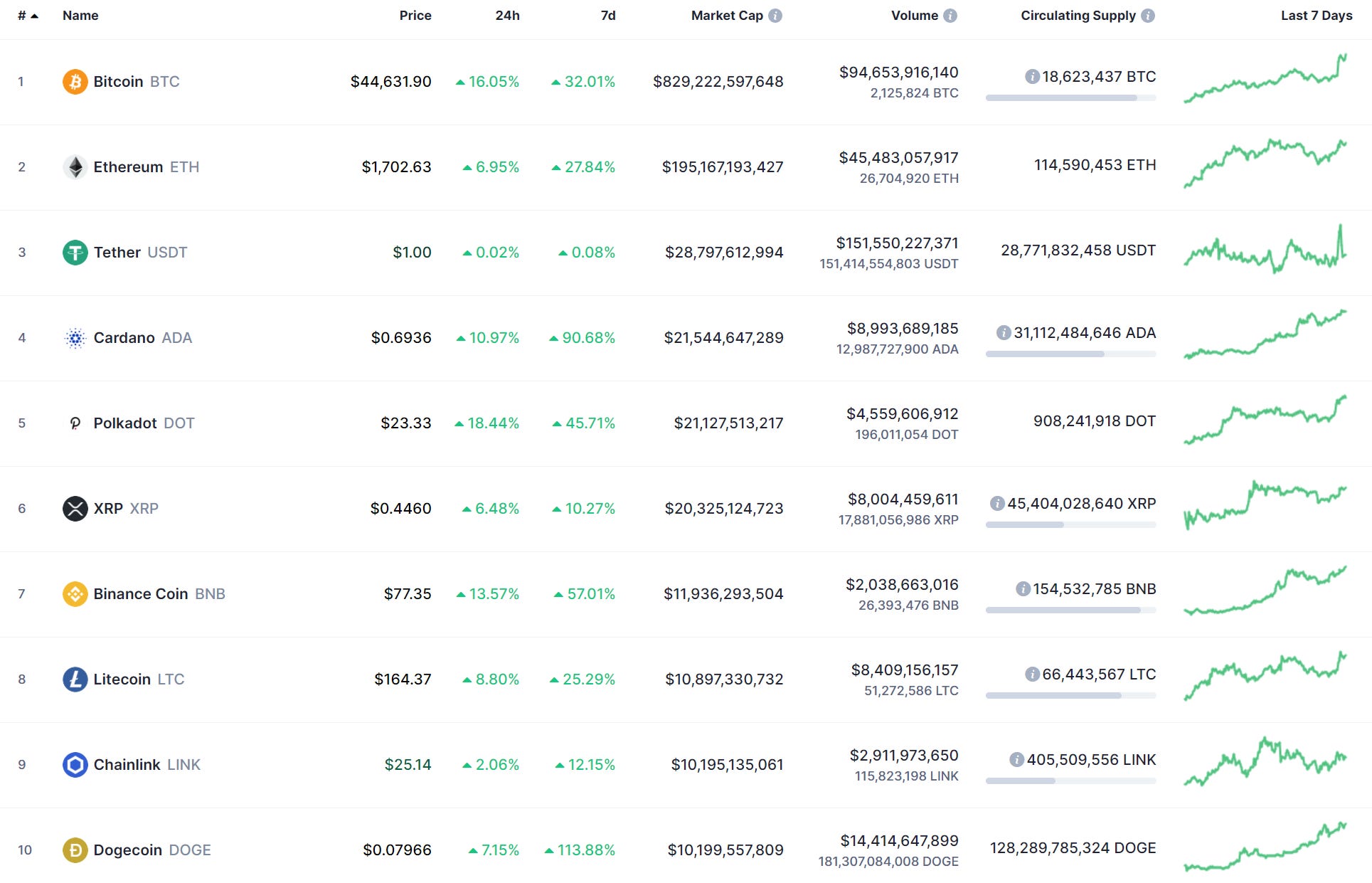The image size is (1372, 883).
Task: Select the Tether coin icon
Action: (75, 252)
